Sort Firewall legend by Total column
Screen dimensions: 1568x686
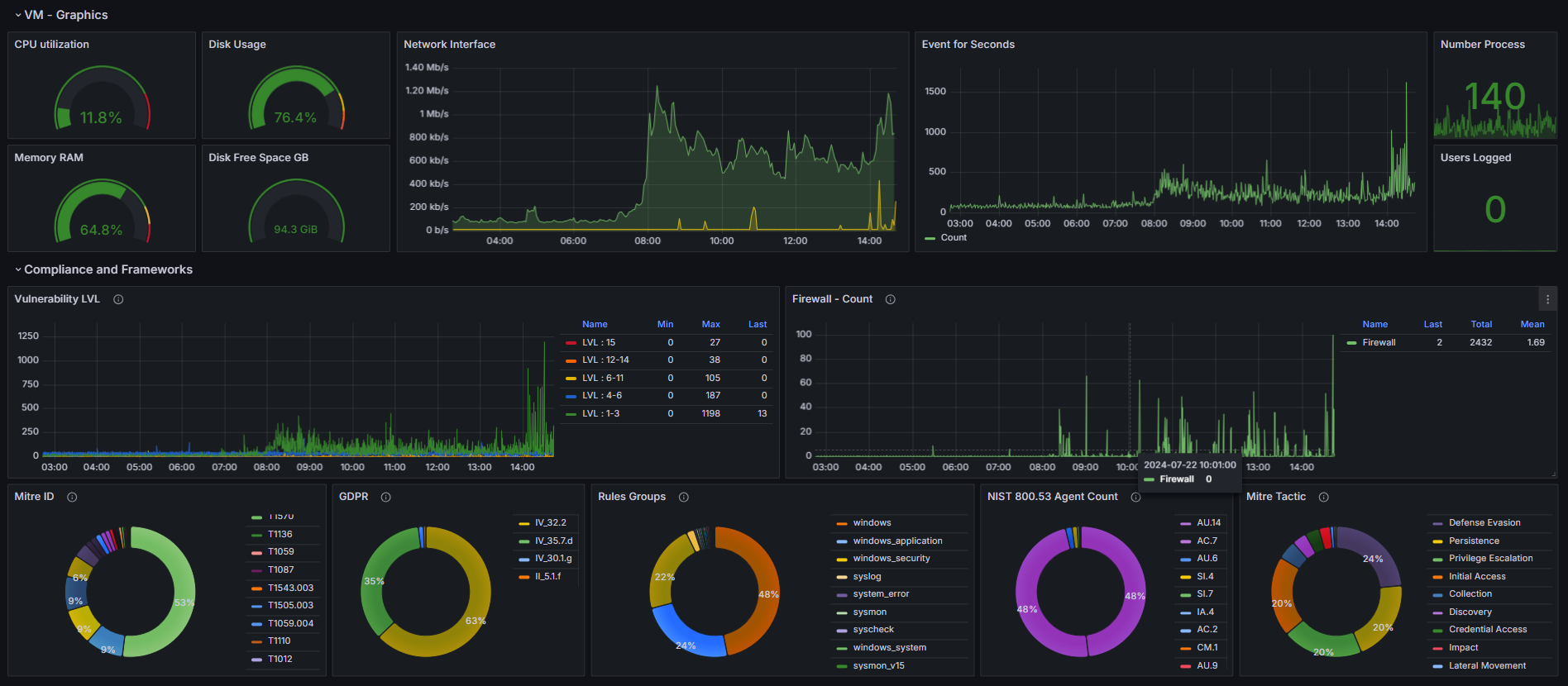click(1481, 324)
